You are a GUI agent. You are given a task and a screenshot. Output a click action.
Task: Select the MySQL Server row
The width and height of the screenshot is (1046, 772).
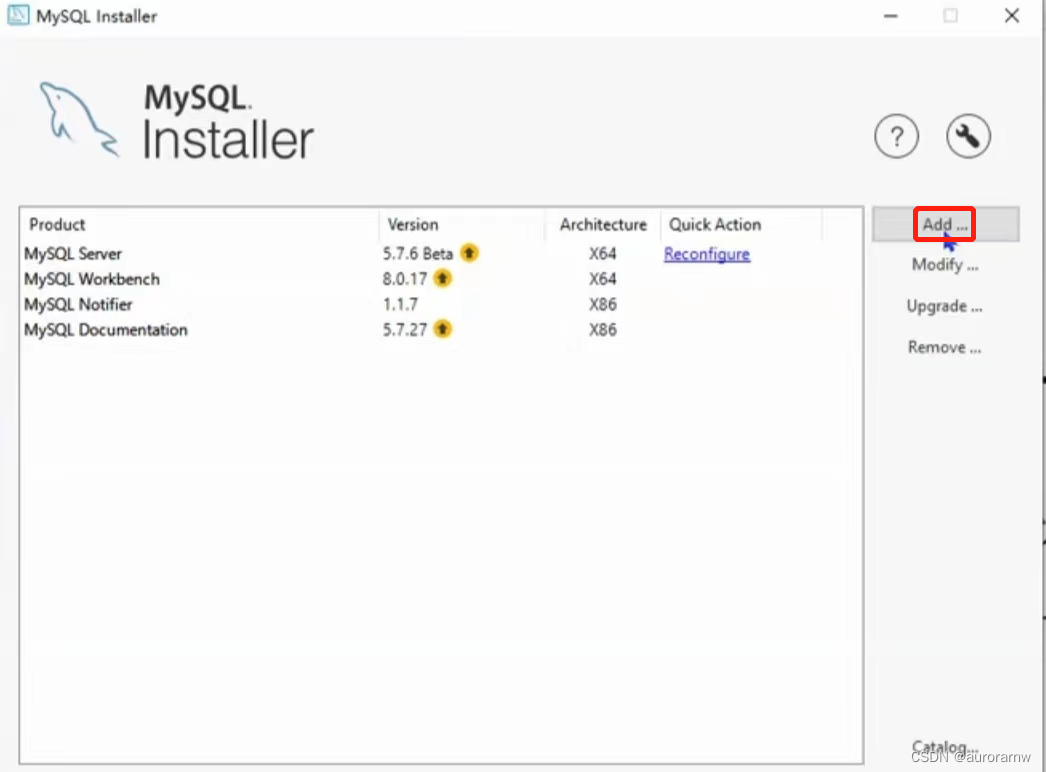tap(441, 254)
